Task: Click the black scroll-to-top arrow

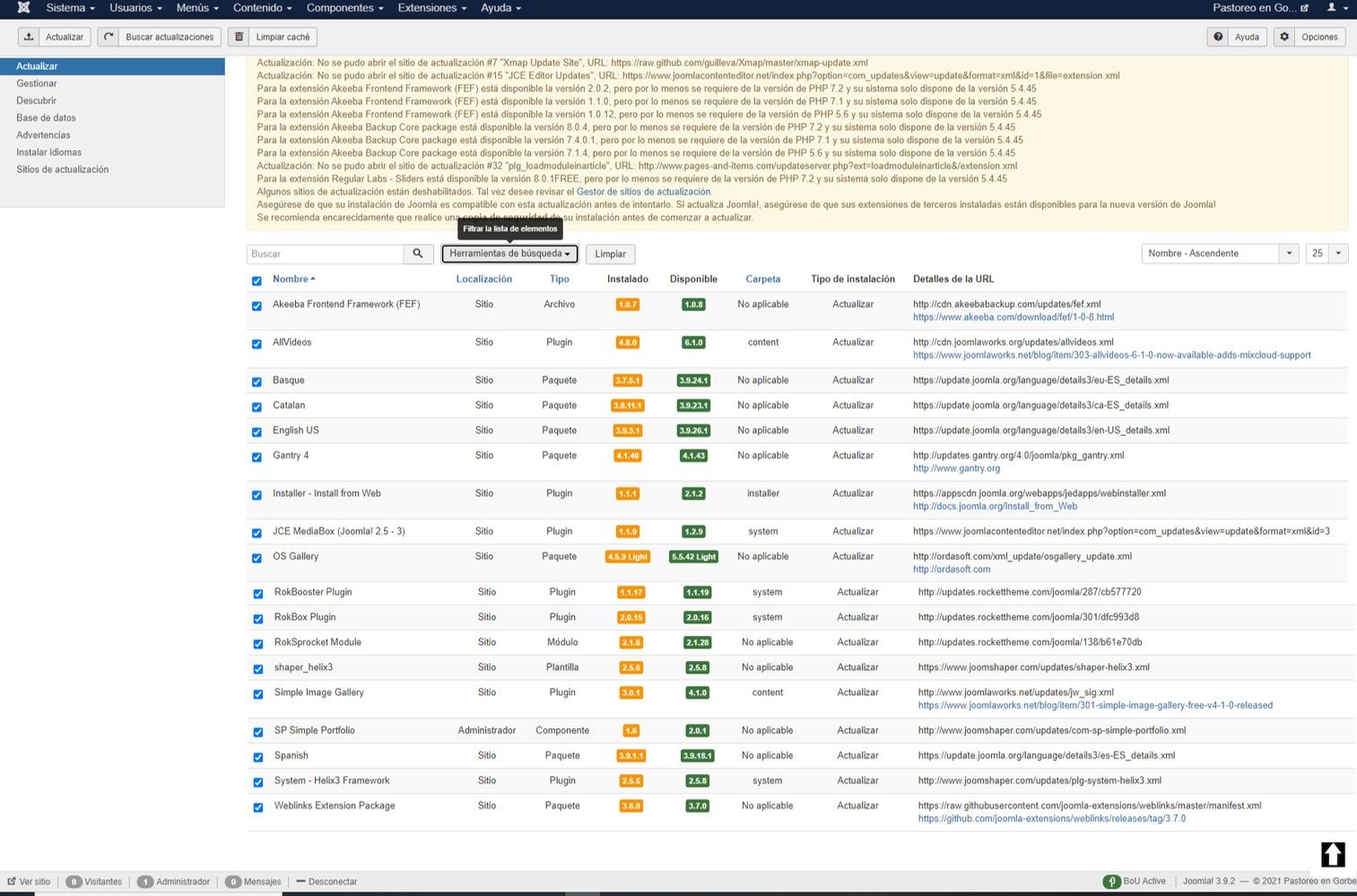Action: pos(1333,854)
